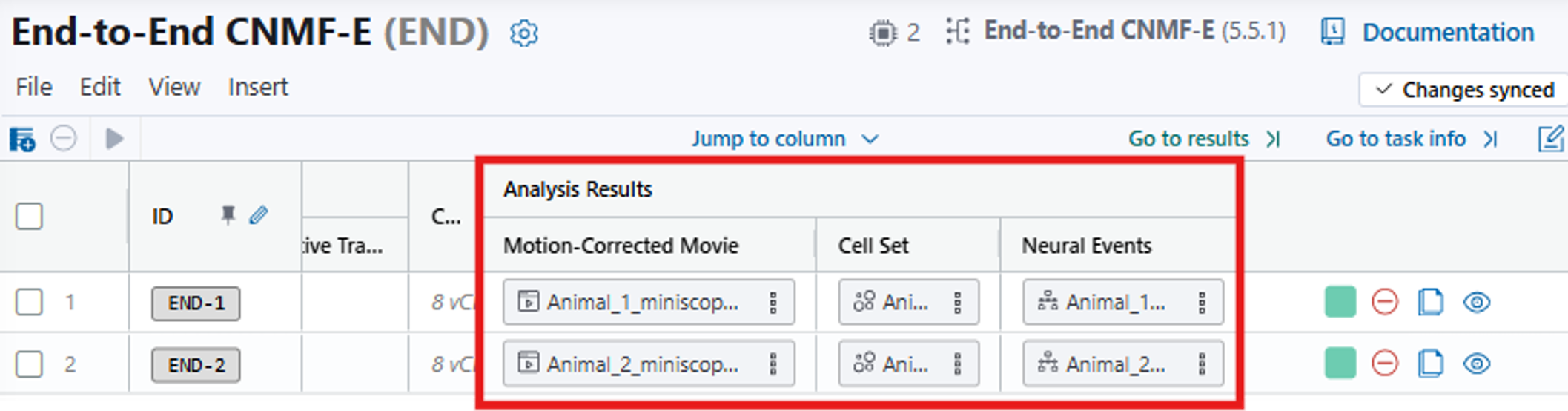Open the copy document icon for row 2
The height and width of the screenshot is (411, 1568).
tap(1430, 364)
